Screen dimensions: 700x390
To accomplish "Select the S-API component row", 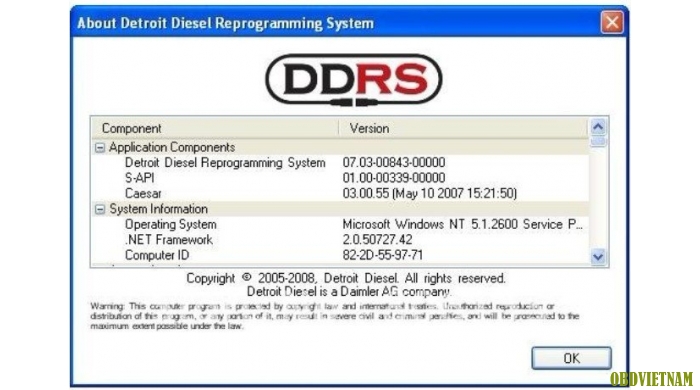I will click(340, 178).
